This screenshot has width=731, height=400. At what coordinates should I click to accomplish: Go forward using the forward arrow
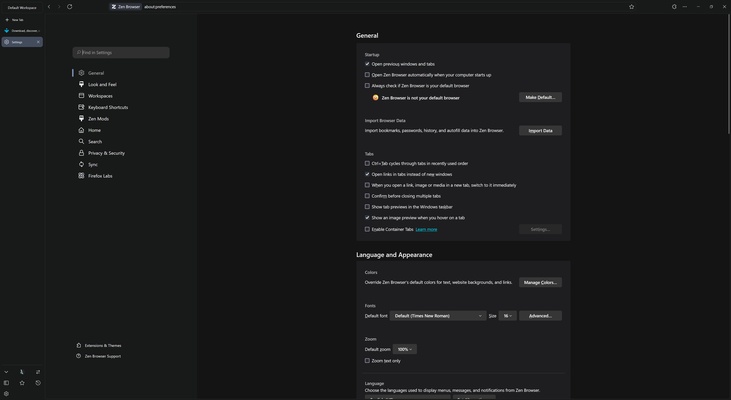click(59, 7)
